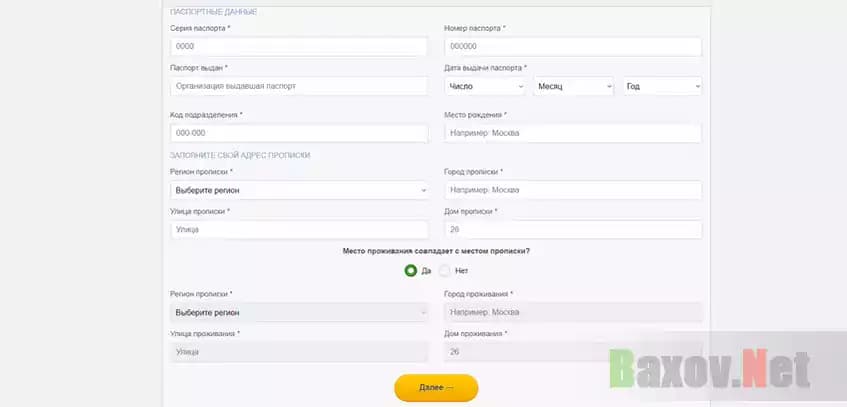This screenshot has height=407, width=847.
Task: Click the 'Город прописки' city field
Action: [x=572, y=190]
